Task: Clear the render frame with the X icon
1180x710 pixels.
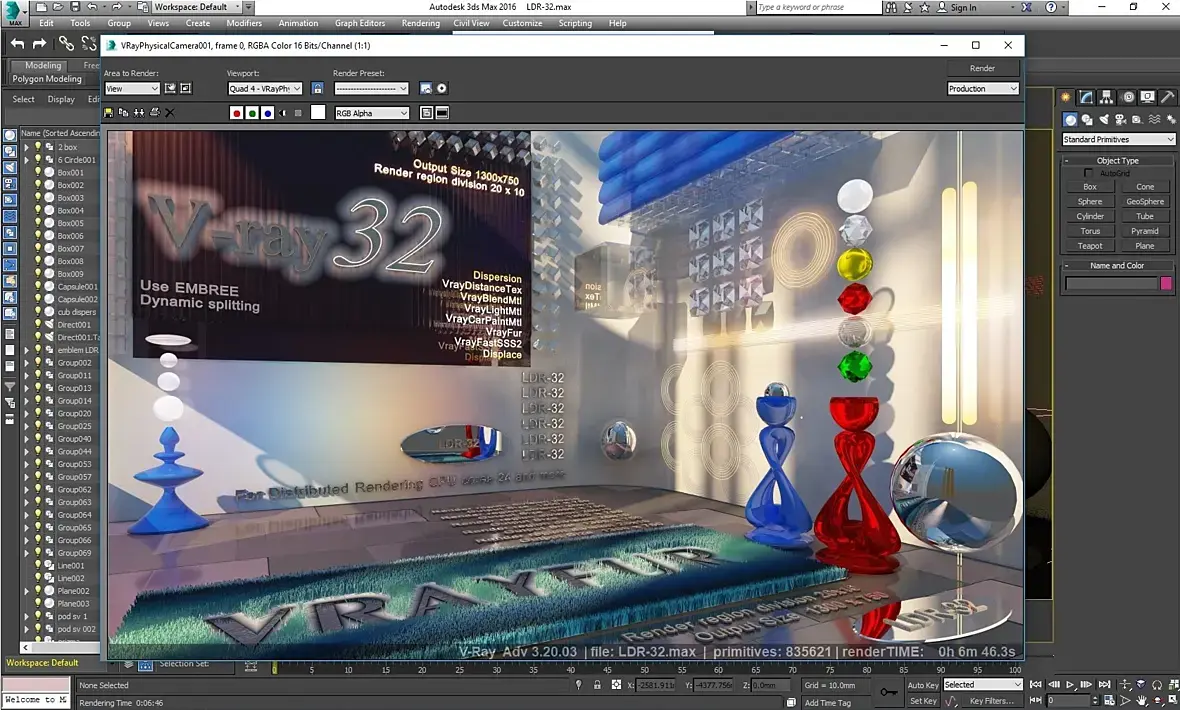Action: (169, 113)
